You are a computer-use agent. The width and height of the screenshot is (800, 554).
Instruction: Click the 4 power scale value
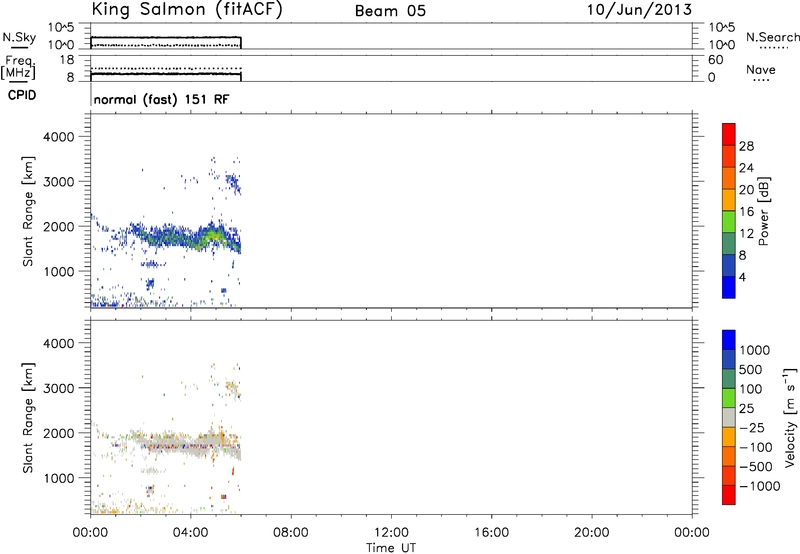tap(743, 277)
